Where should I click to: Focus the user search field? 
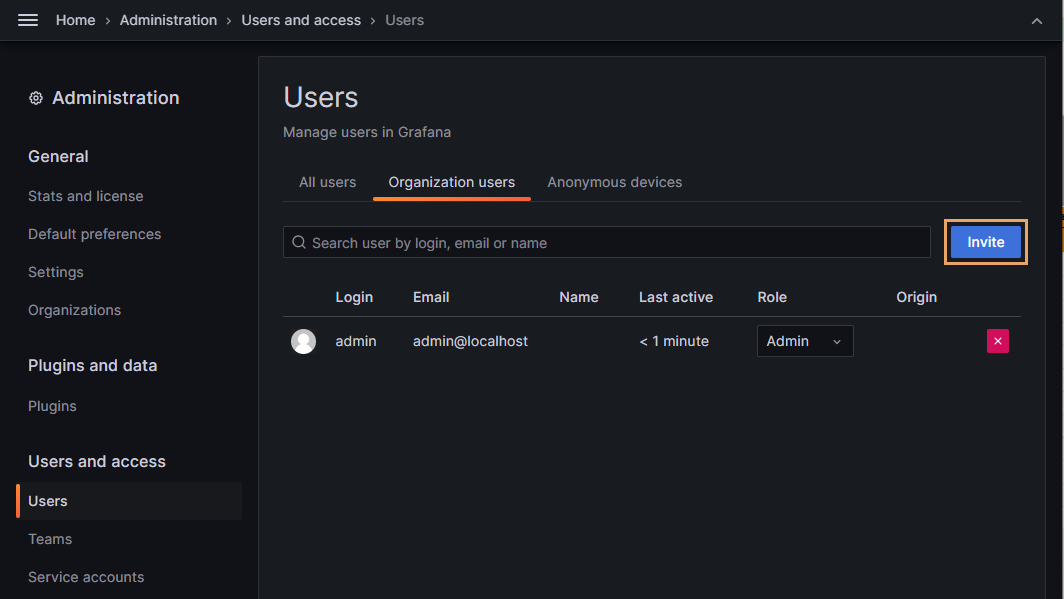point(615,242)
